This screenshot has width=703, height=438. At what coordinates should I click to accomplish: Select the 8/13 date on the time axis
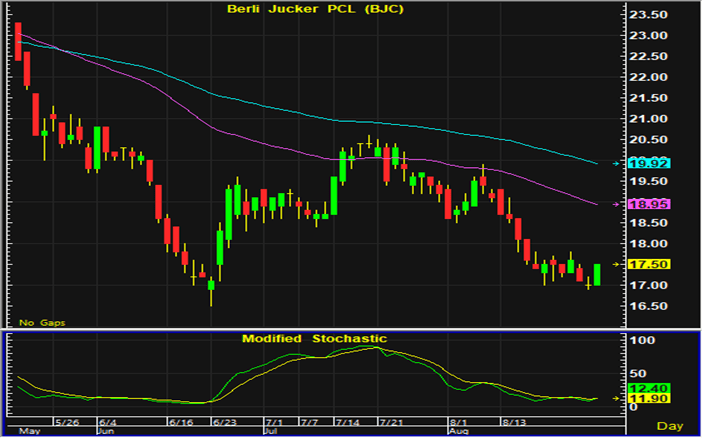(516, 422)
